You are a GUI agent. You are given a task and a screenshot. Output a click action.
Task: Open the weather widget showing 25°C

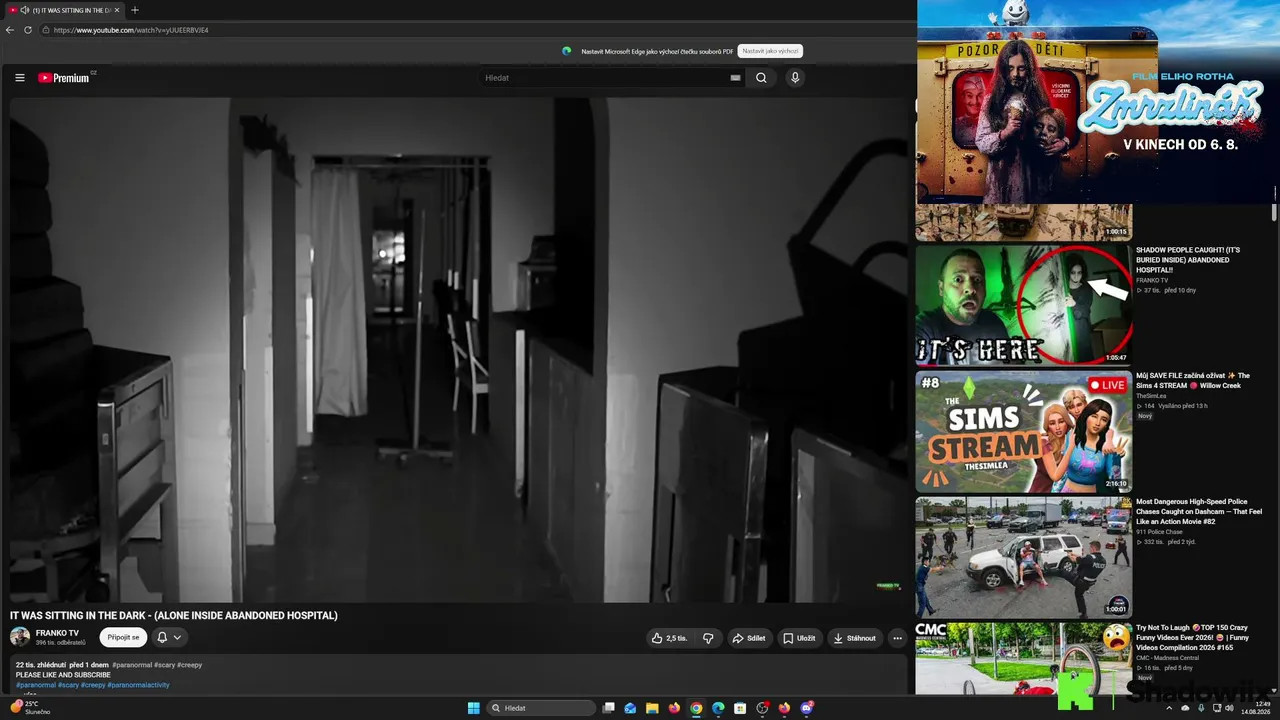coord(30,708)
